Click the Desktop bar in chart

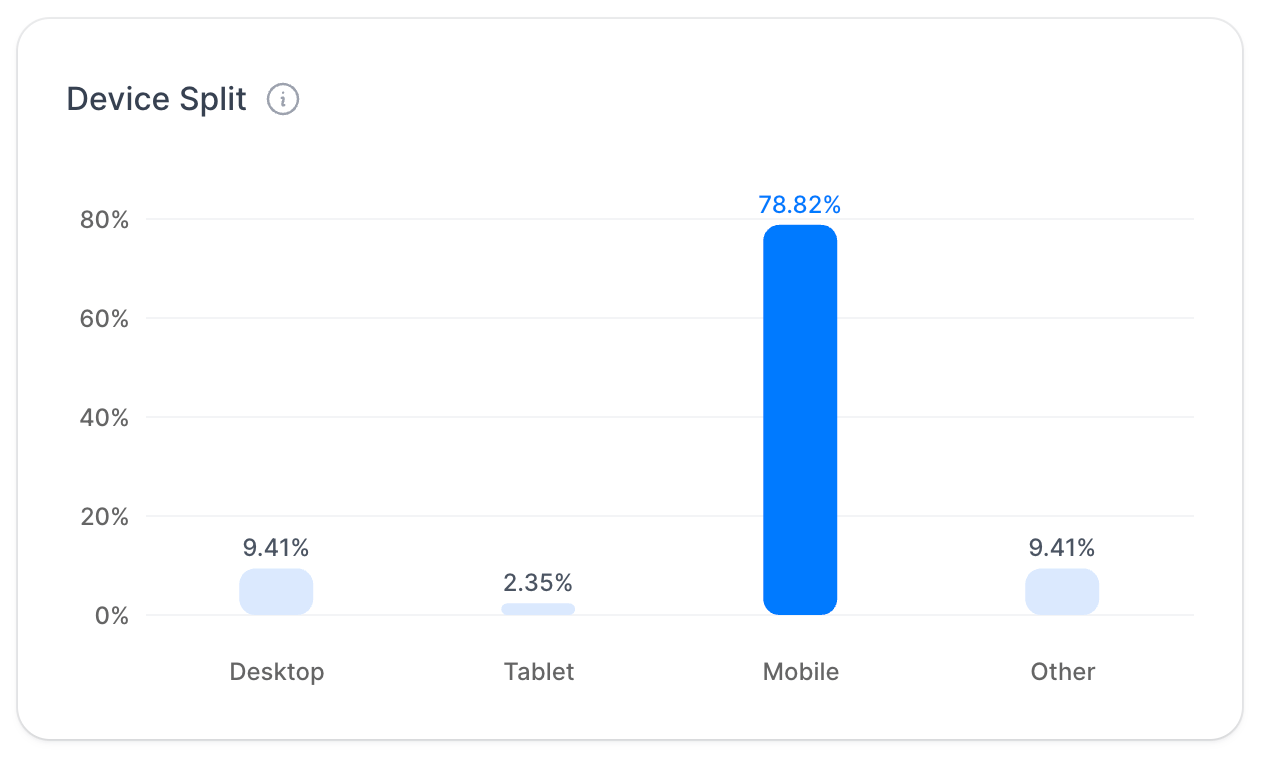(276, 592)
